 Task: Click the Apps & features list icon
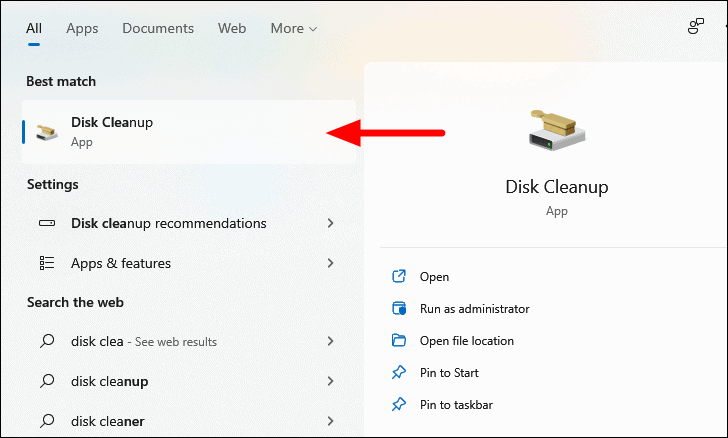[x=47, y=263]
